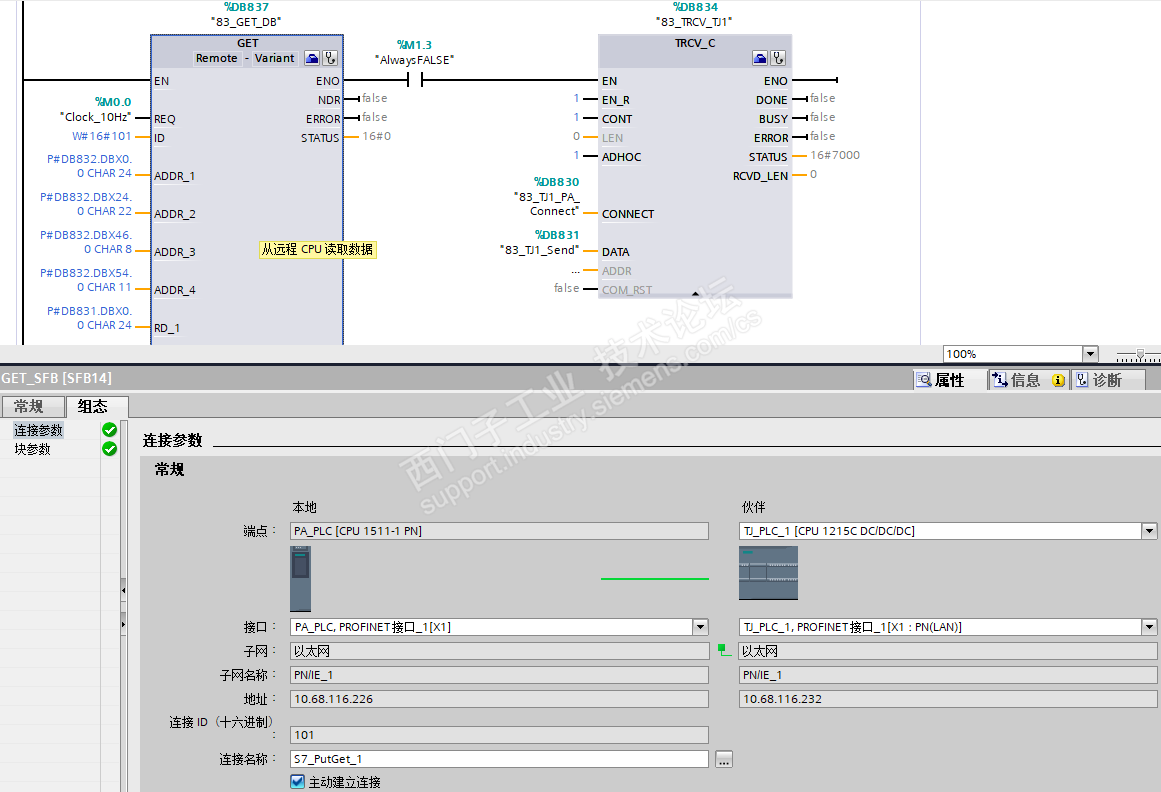Select the Clock_10Hz operand at REQ
The width and height of the screenshot is (1161, 792).
pyautogui.click(x=96, y=117)
